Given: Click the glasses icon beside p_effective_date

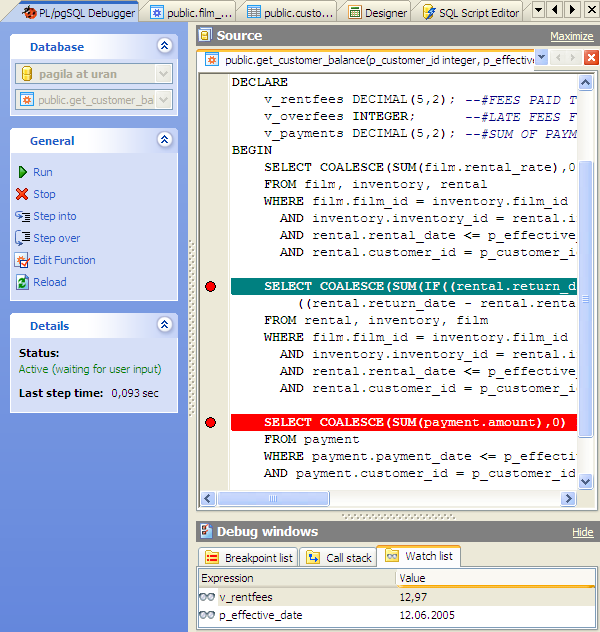Looking at the screenshot, I should click(x=207, y=615).
